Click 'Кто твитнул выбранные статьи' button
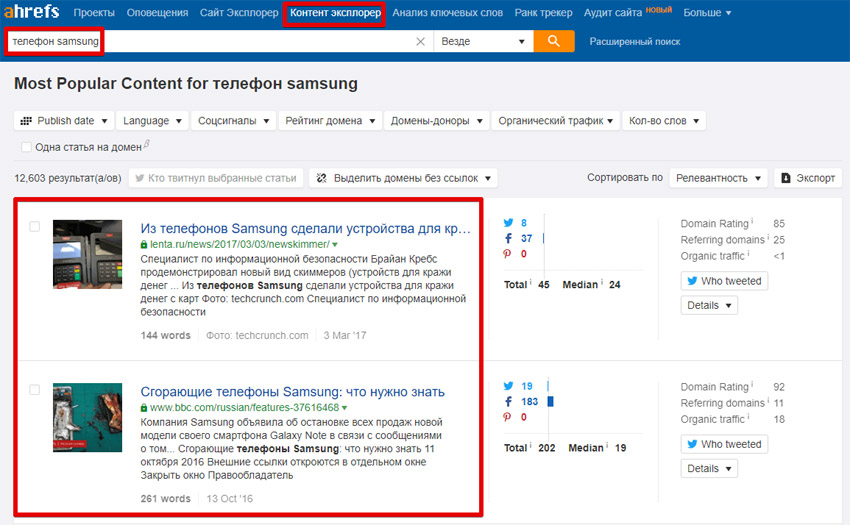The height and width of the screenshot is (525, 850). (x=216, y=178)
